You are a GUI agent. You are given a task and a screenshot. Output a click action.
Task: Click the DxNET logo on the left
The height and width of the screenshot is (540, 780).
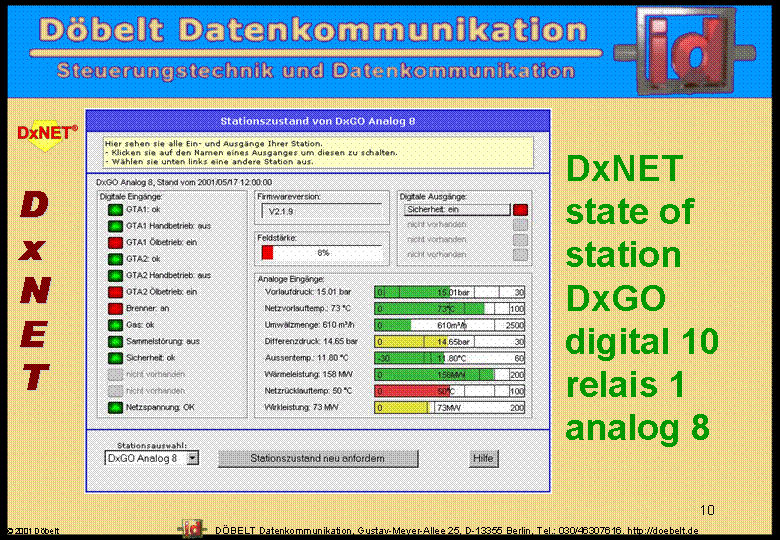tap(47, 135)
